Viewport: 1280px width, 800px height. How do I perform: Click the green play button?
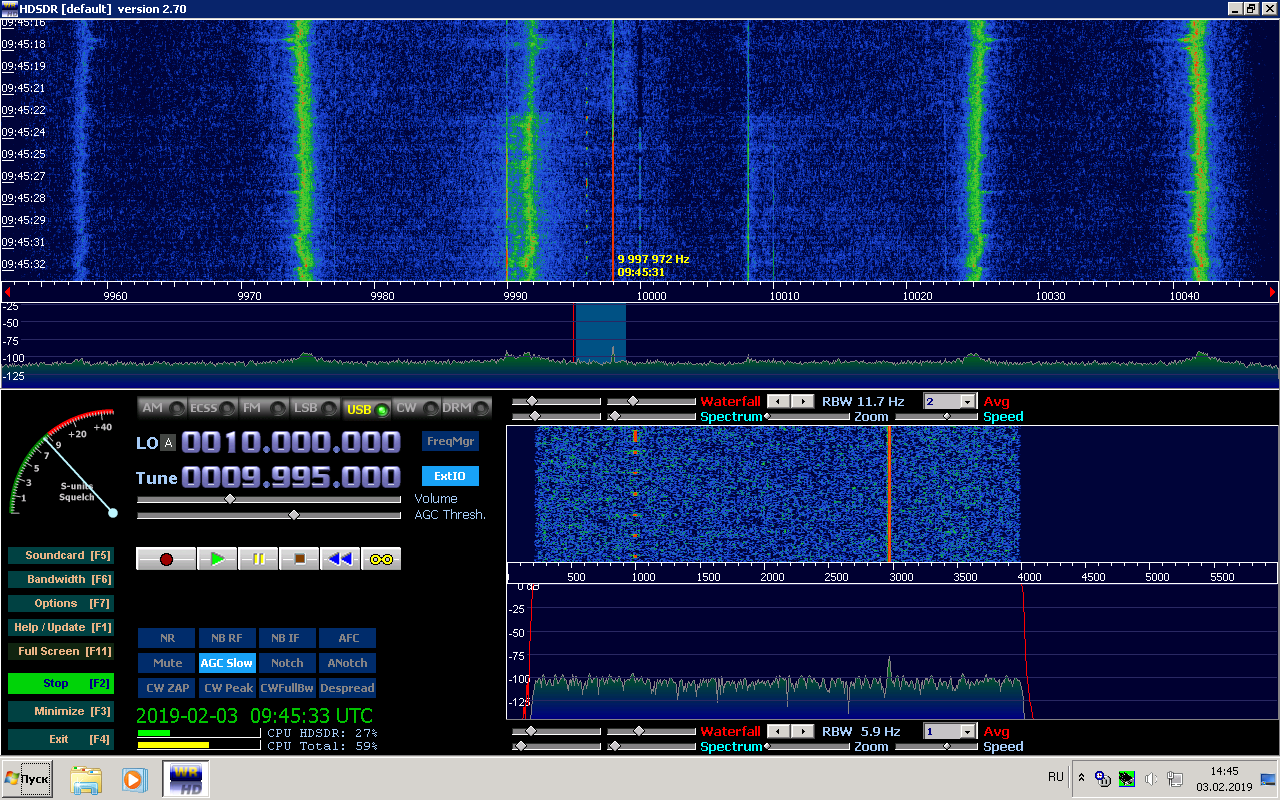217,559
